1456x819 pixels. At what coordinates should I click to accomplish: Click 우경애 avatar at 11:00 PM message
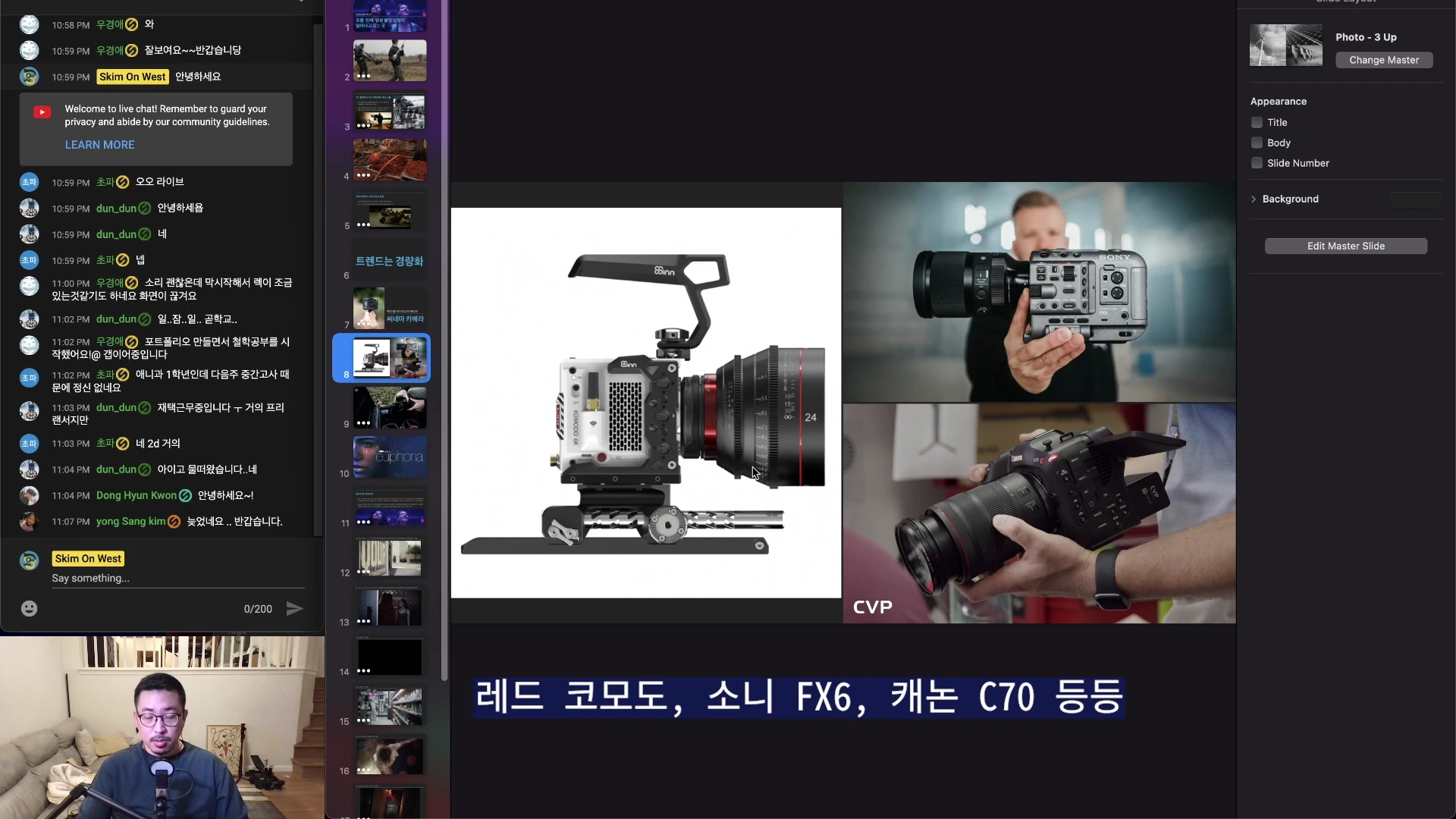coord(29,285)
